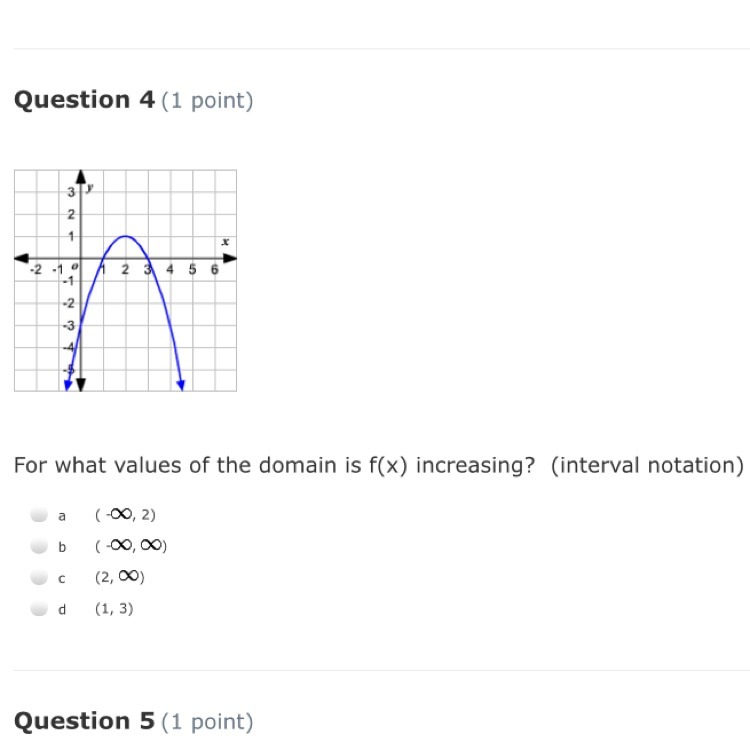Click the label letter d
Screen dimensions: 750x750
[x=62, y=609]
